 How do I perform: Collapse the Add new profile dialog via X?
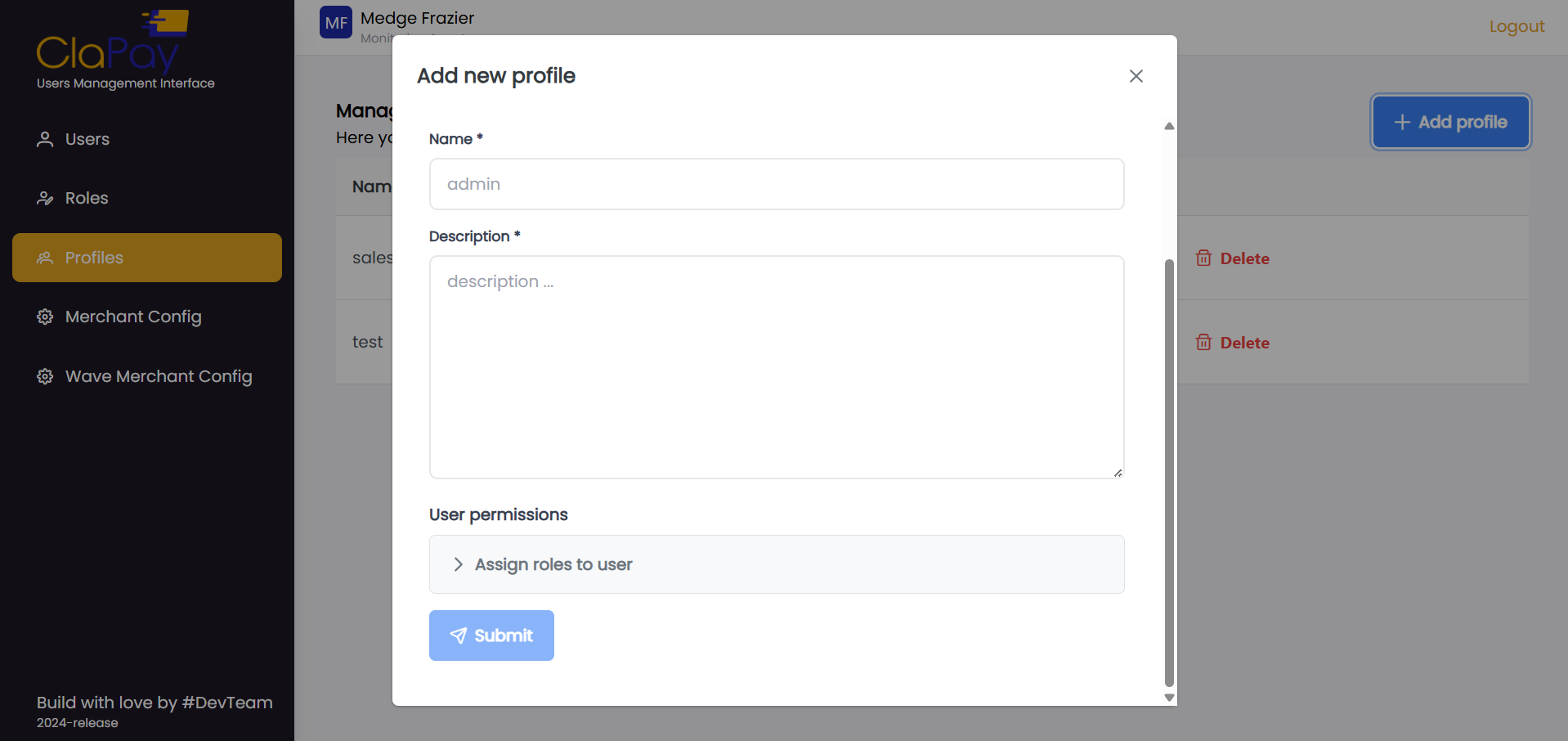[1136, 75]
